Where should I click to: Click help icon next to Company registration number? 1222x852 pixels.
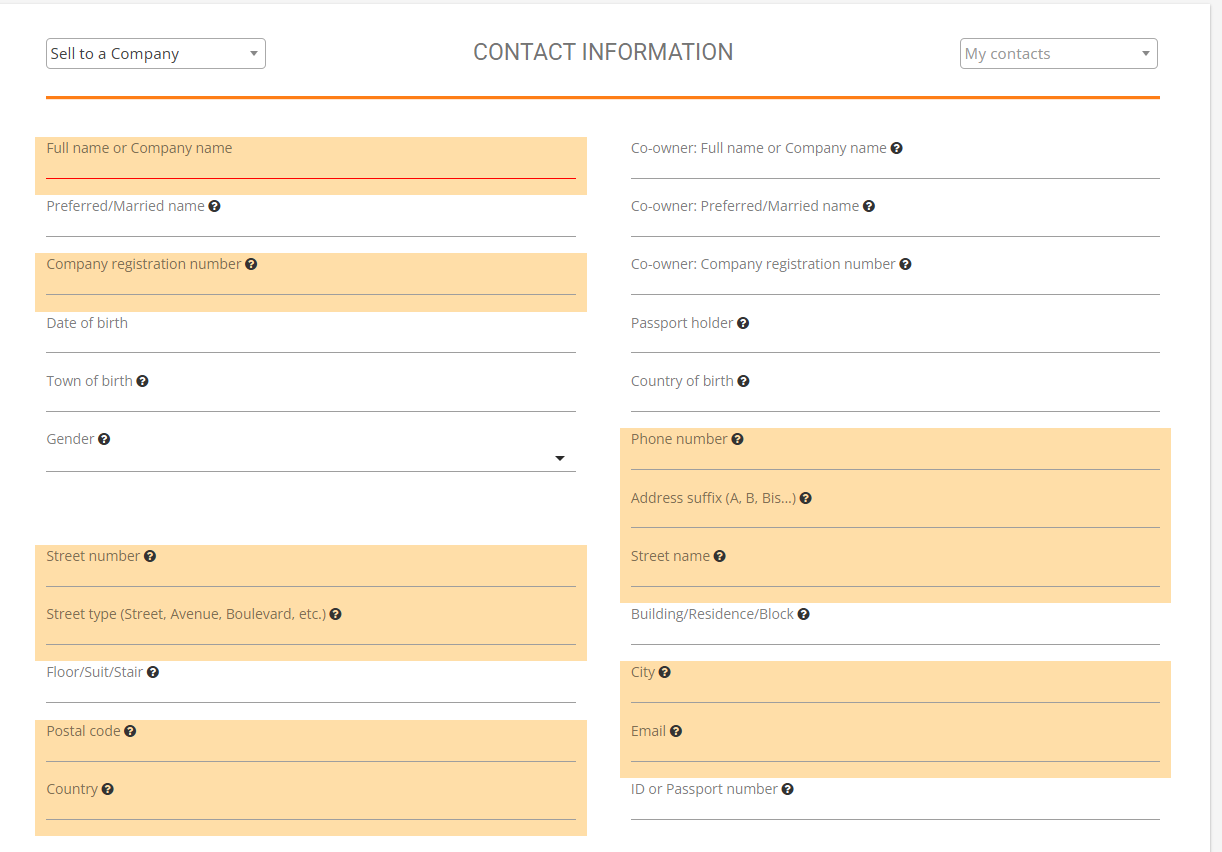251,264
